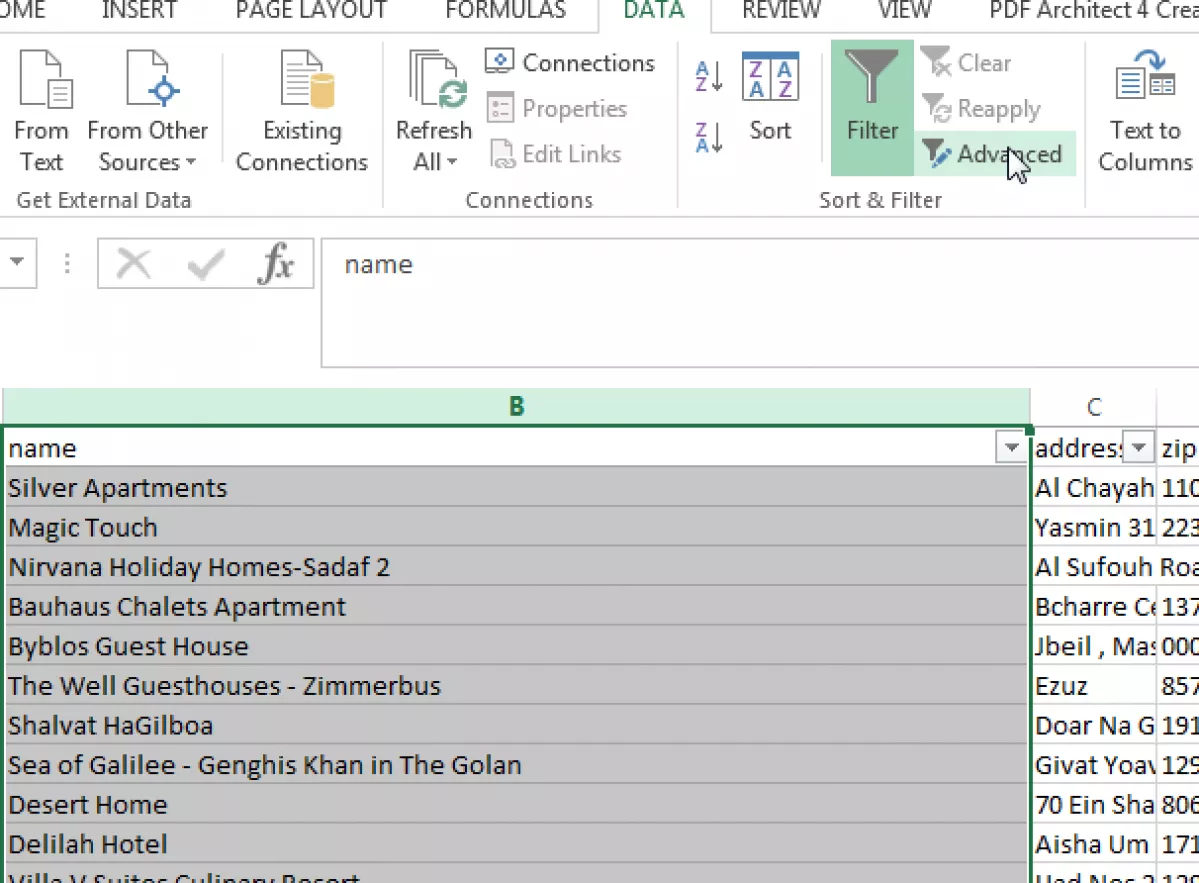The height and width of the screenshot is (883, 1199).
Task: Open Existing Connections
Action: [x=301, y=110]
